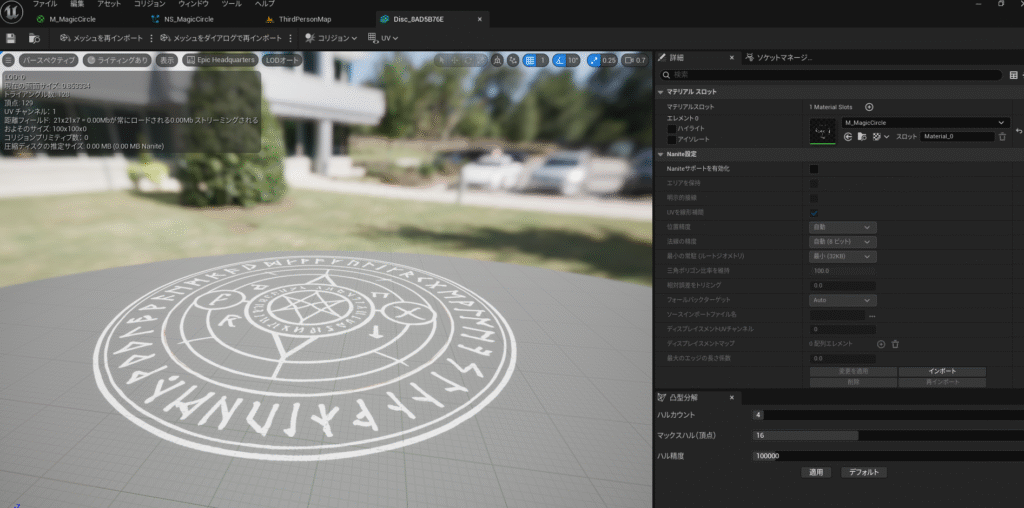Select the scale gizmo icon
This screenshot has width=1024, height=508.
pyautogui.click(x=481, y=60)
